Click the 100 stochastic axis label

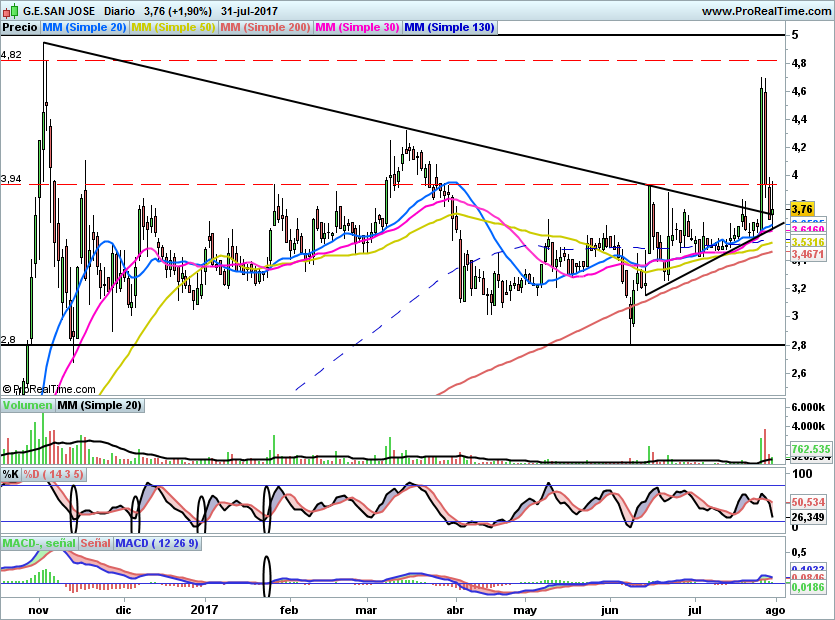(x=803, y=474)
